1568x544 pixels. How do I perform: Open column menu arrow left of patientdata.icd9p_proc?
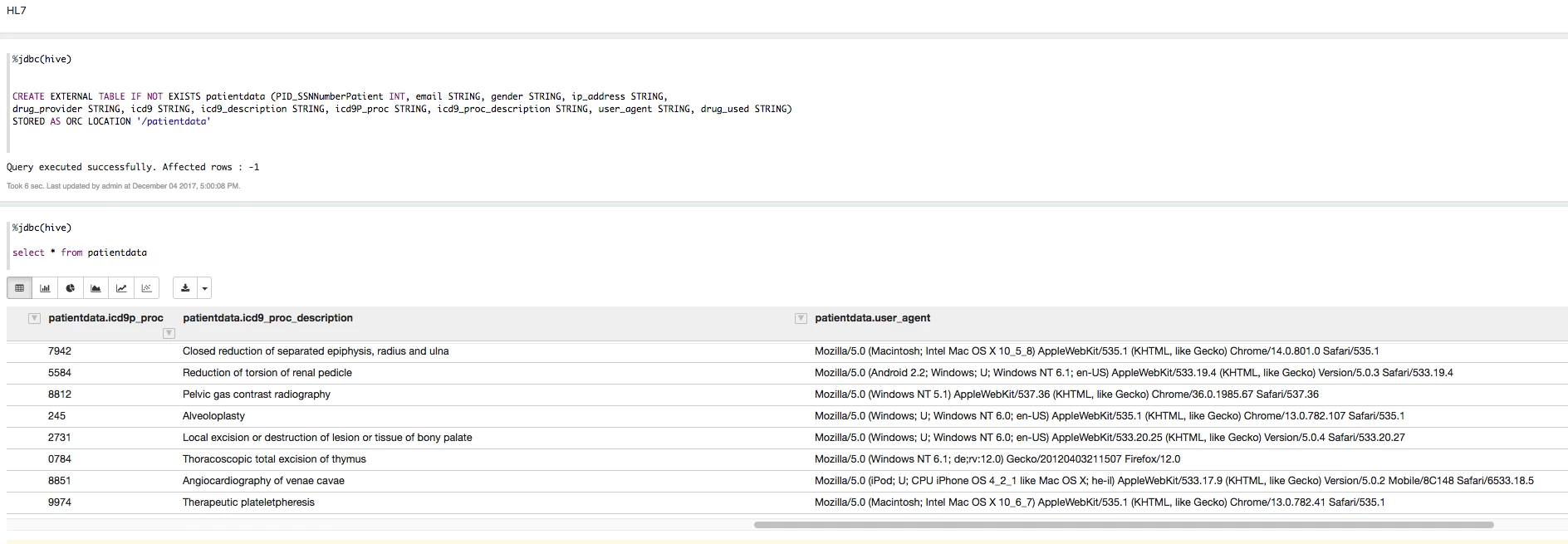[34, 318]
